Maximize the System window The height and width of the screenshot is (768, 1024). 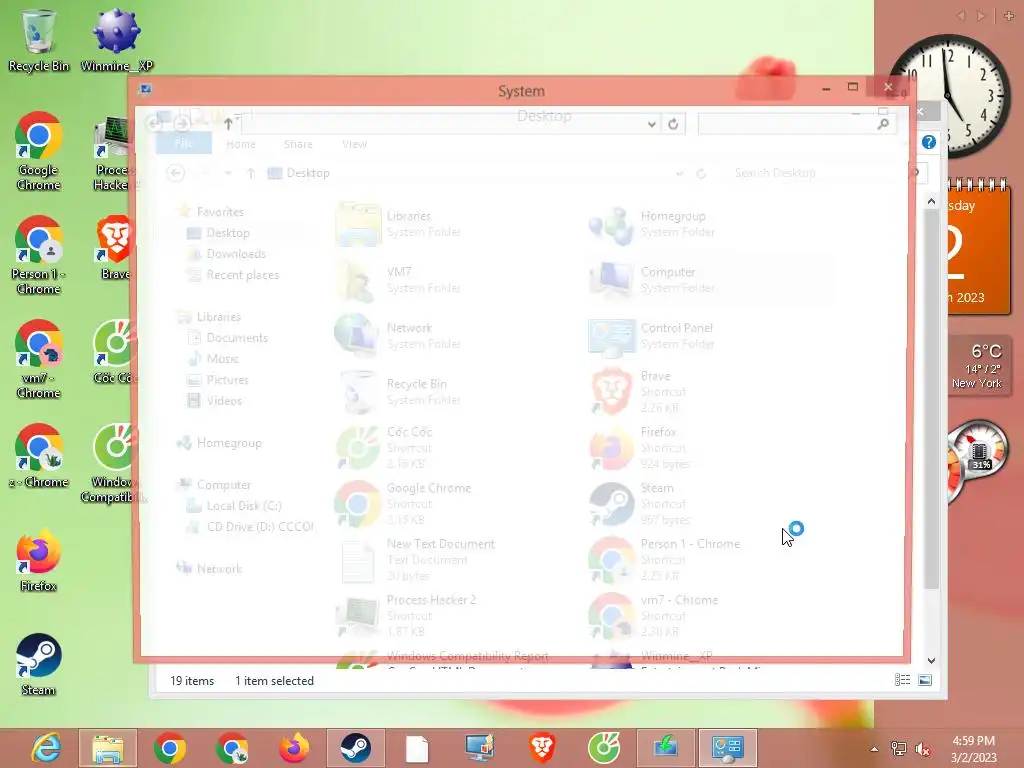[852, 87]
